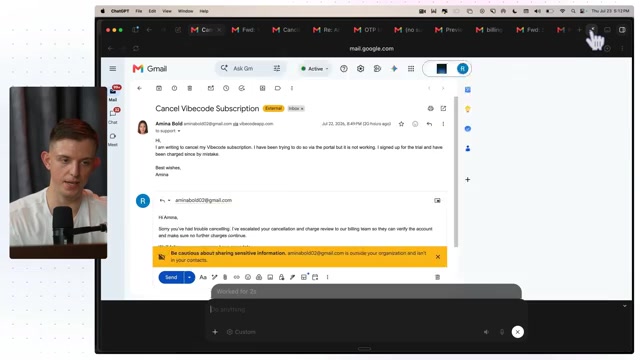Delete this conversation with trash icon
This screenshot has width=640, height=360.
click(190, 88)
